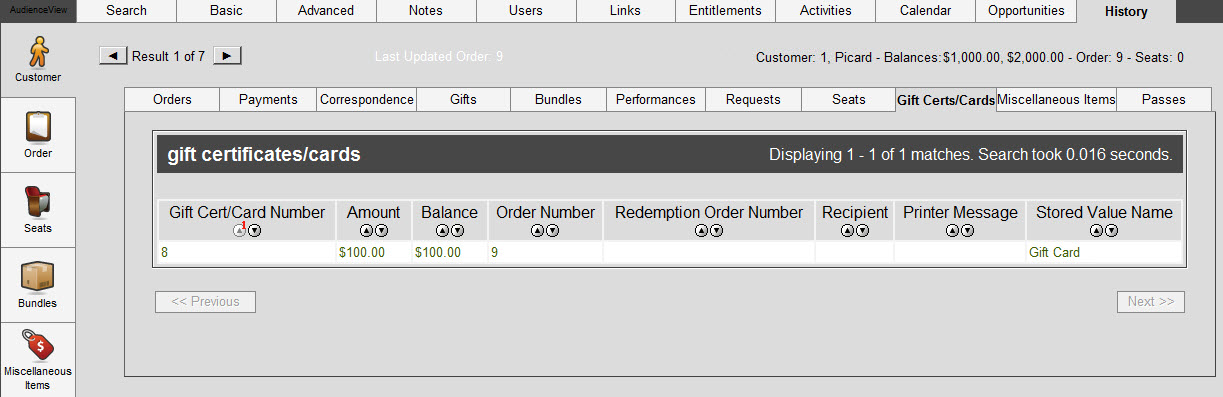This screenshot has height=397, width=1223.
Task: Open the Bundles box icon
Action: coord(38,277)
